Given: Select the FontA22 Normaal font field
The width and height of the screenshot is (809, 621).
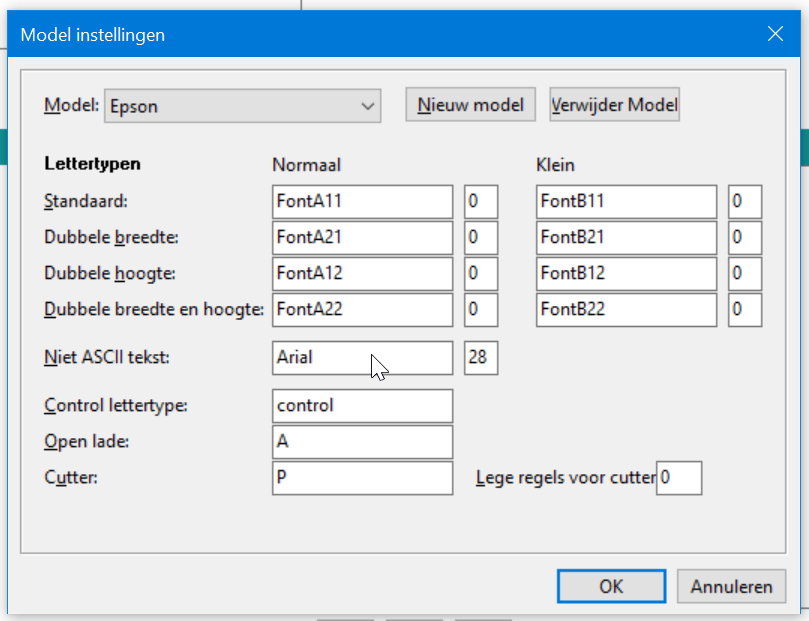Looking at the screenshot, I should pyautogui.click(x=363, y=310).
